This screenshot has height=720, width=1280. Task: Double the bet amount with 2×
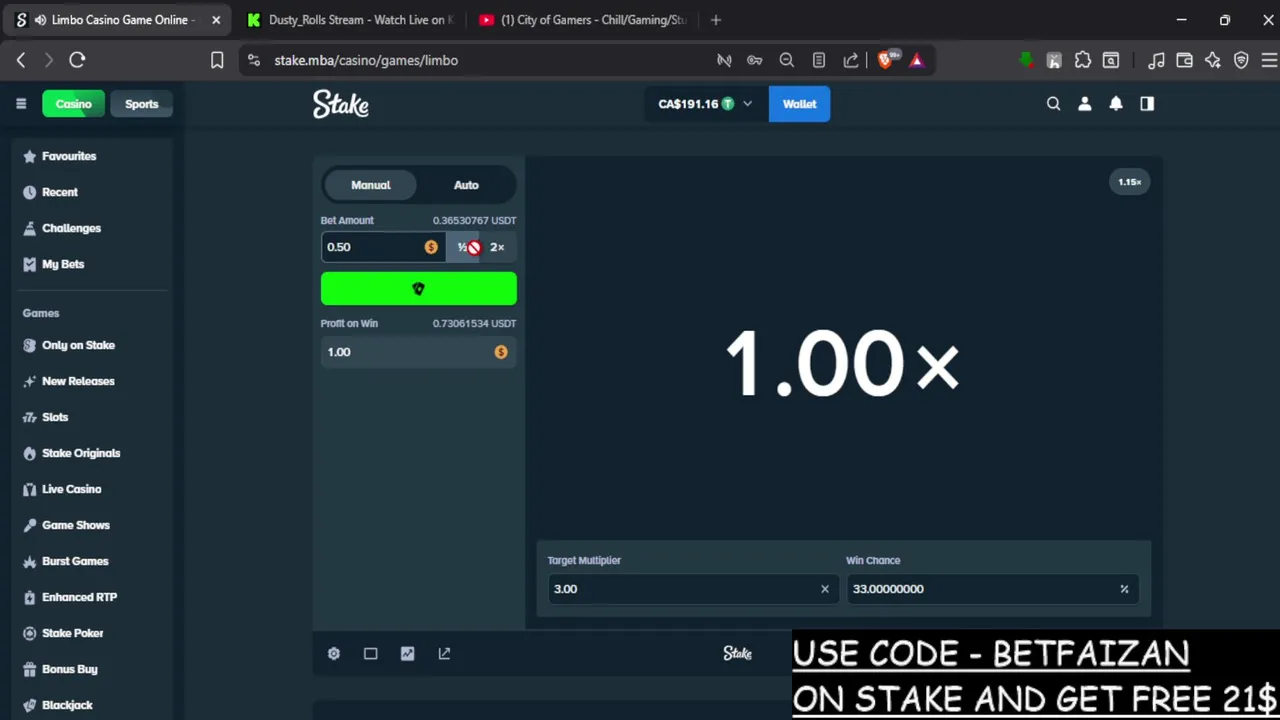click(x=497, y=247)
